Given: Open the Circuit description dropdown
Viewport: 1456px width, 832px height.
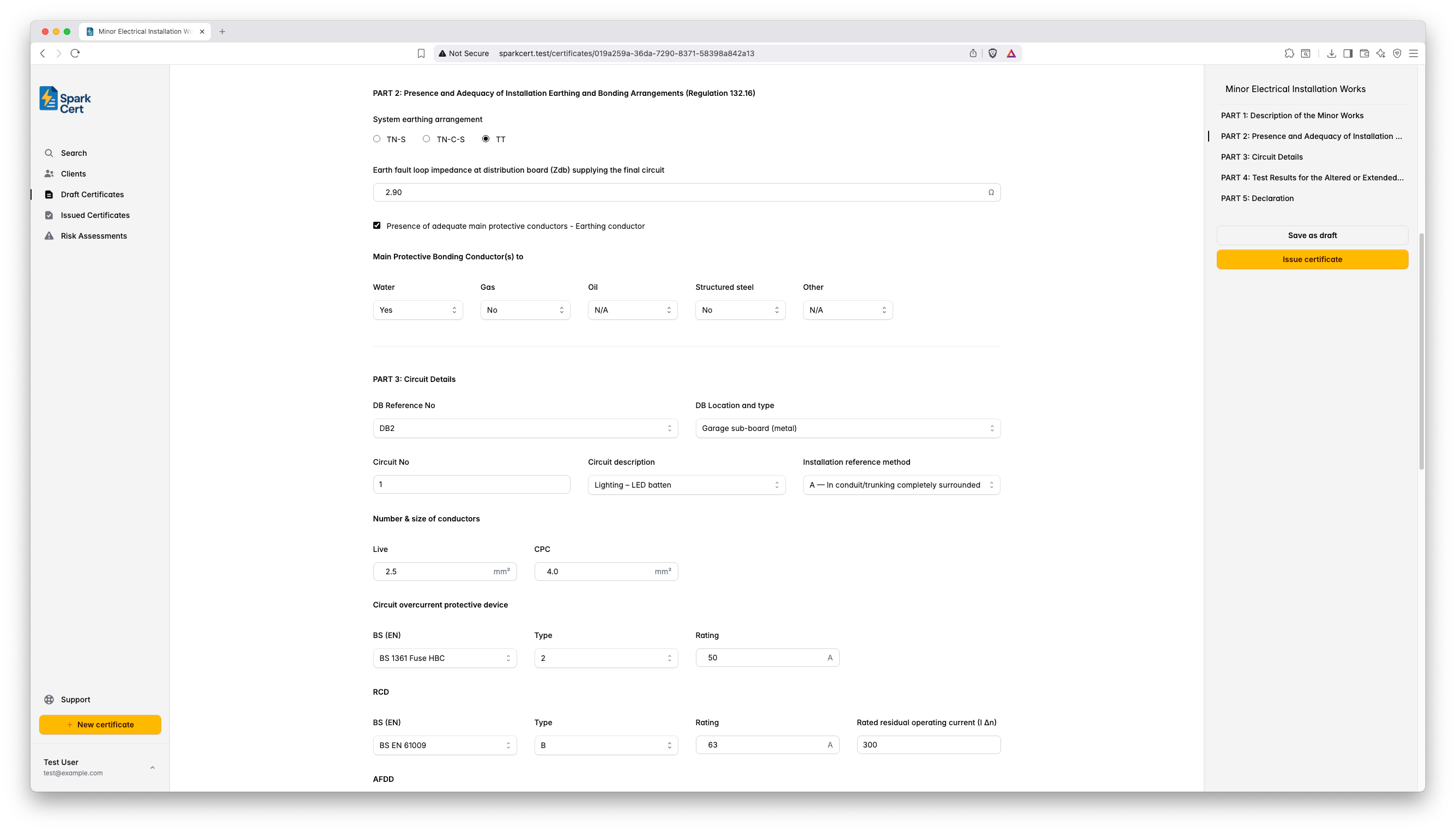Looking at the screenshot, I should [685, 484].
